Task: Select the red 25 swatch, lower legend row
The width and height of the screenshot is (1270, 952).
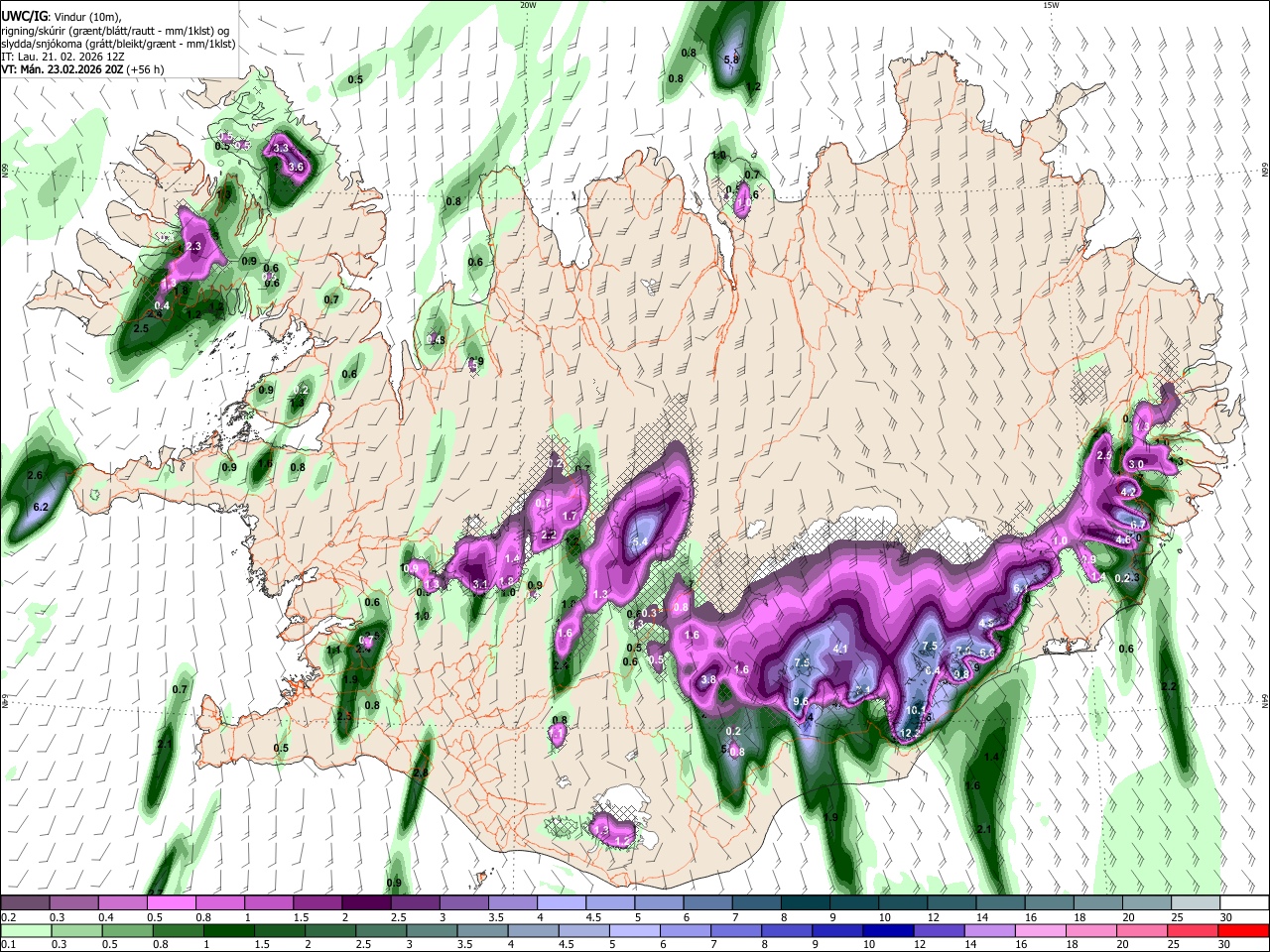Action: tap(1193, 930)
